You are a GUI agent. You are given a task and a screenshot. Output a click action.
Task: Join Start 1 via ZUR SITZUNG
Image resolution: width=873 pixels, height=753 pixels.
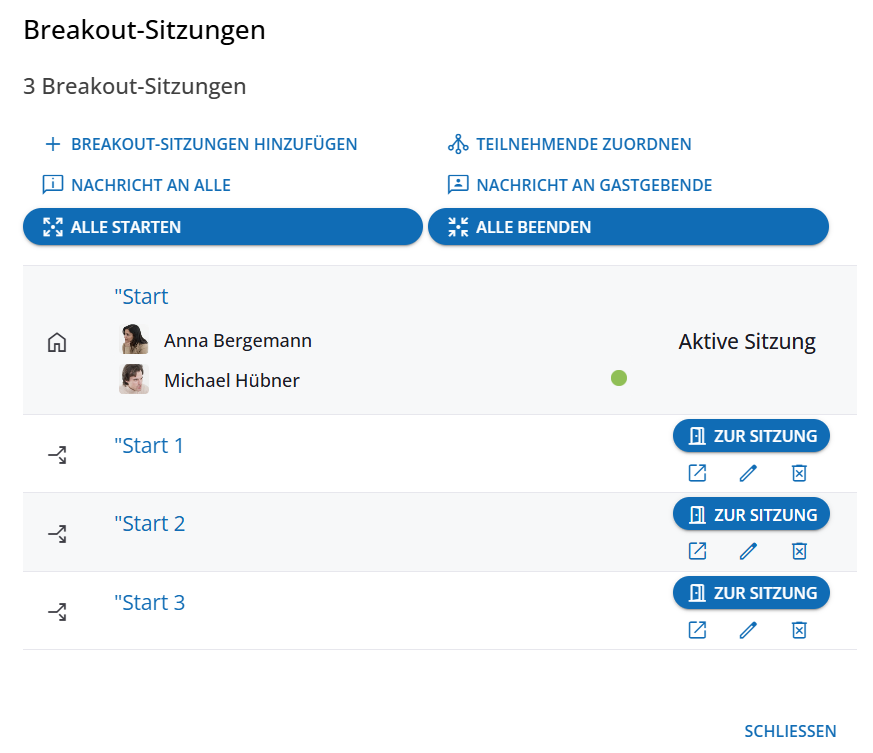pos(752,436)
